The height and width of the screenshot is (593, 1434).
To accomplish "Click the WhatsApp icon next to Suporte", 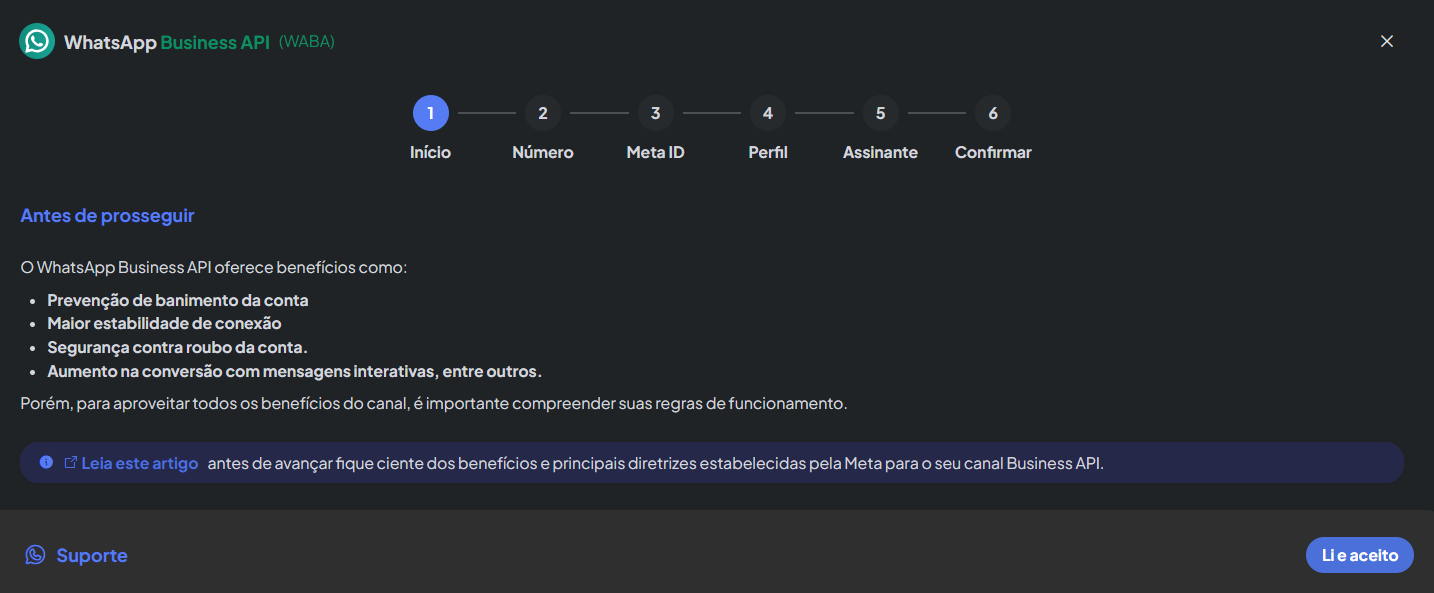I will [x=35, y=555].
